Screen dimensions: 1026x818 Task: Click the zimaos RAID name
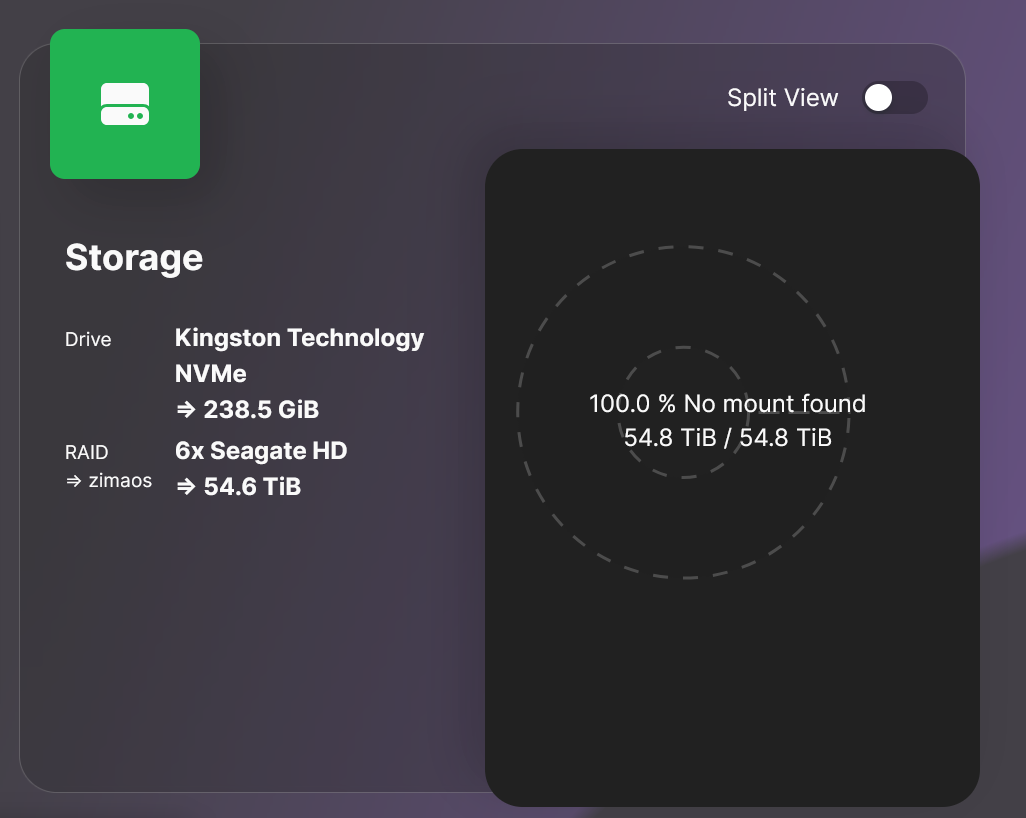(x=119, y=481)
